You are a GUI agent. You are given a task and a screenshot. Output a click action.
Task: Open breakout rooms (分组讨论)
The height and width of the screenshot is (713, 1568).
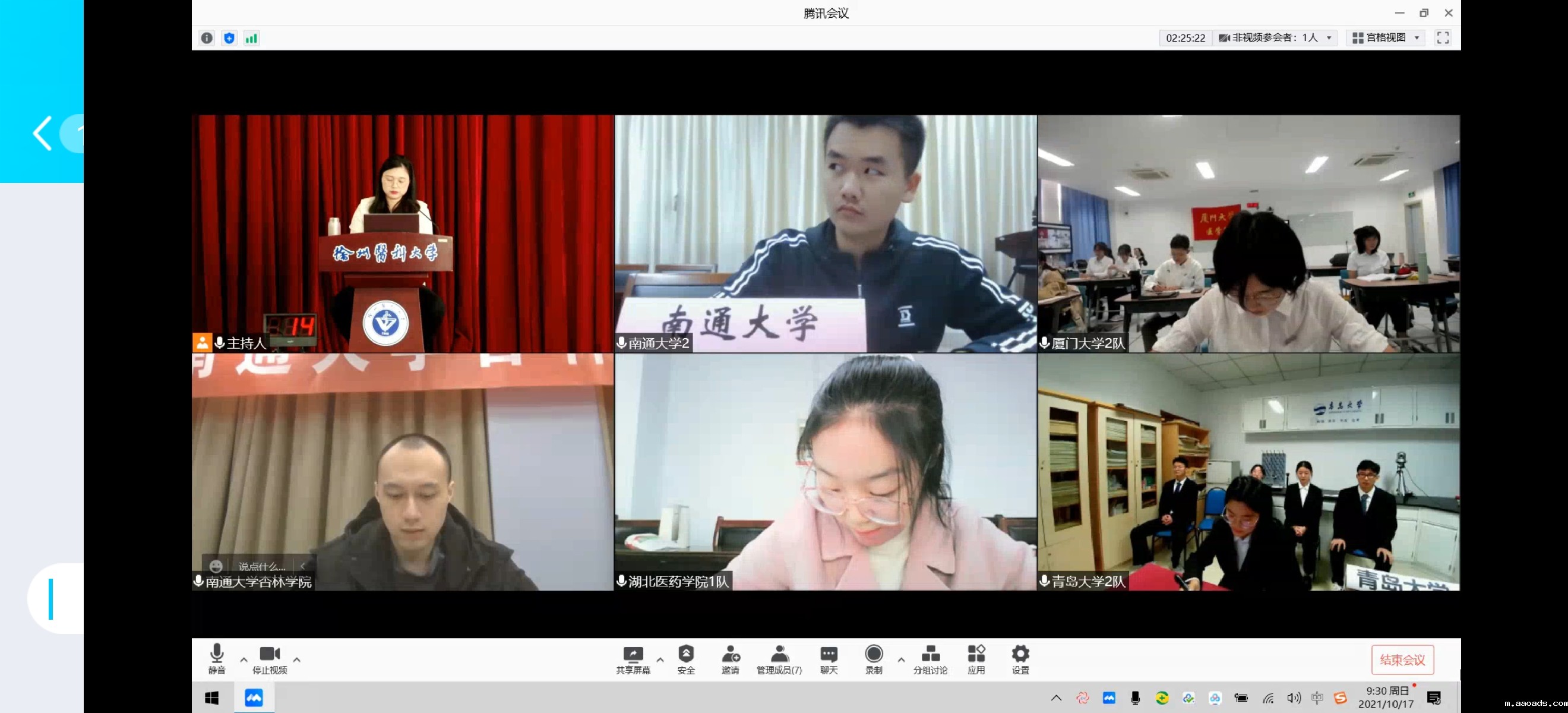click(930, 659)
